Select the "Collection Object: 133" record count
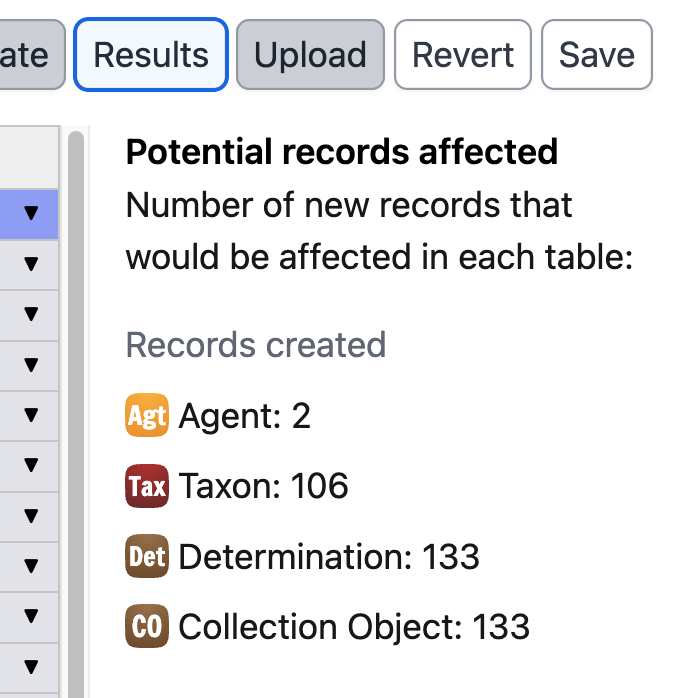The width and height of the screenshot is (676, 698). (354, 627)
